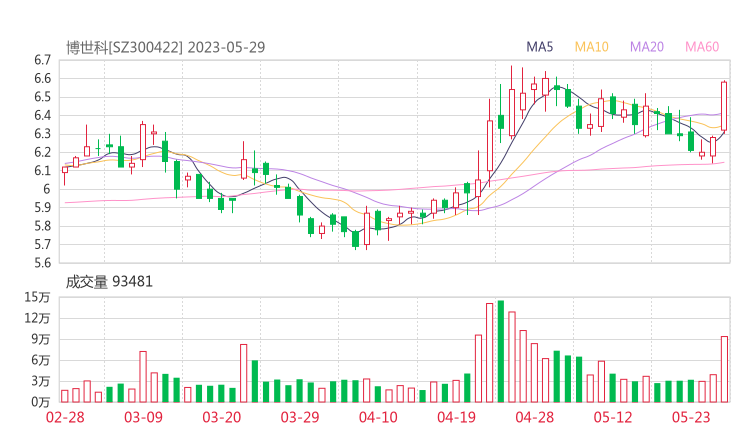Click the 6.7 price axis label
The image size is (740, 440).
[x=42, y=60]
